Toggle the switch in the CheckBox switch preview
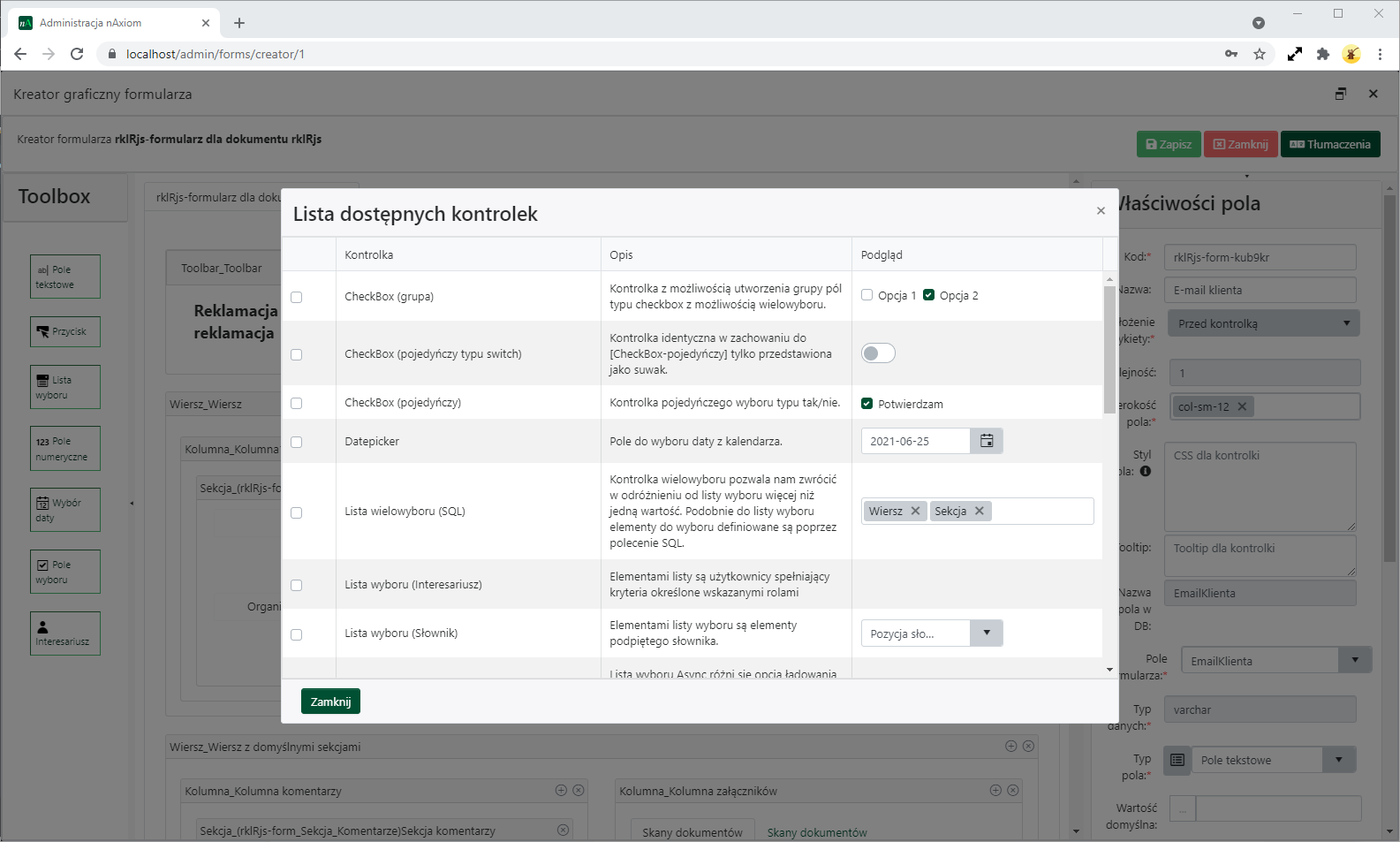Image resolution: width=1400 pixels, height=842 pixels. click(x=878, y=353)
